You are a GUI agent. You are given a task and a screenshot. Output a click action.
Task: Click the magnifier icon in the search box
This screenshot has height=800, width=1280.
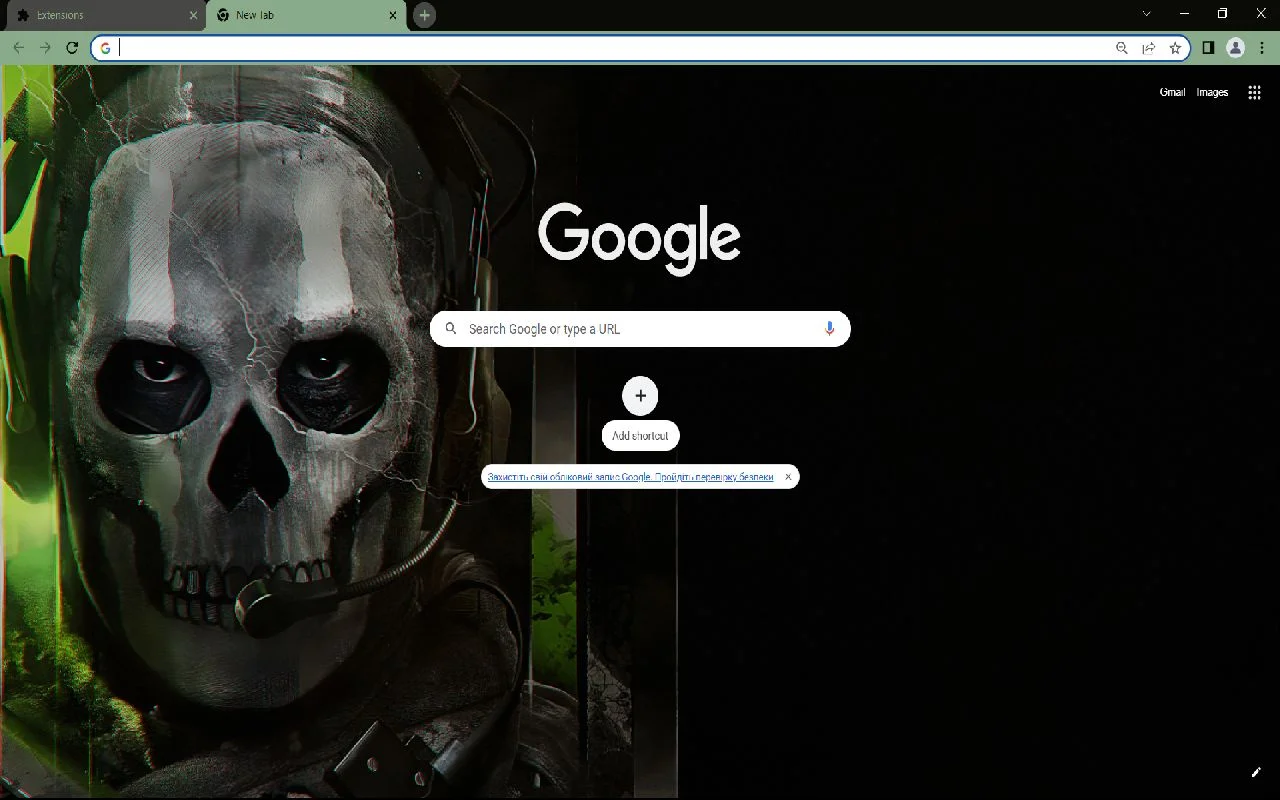pyautogui.click(x=451, y=329)
